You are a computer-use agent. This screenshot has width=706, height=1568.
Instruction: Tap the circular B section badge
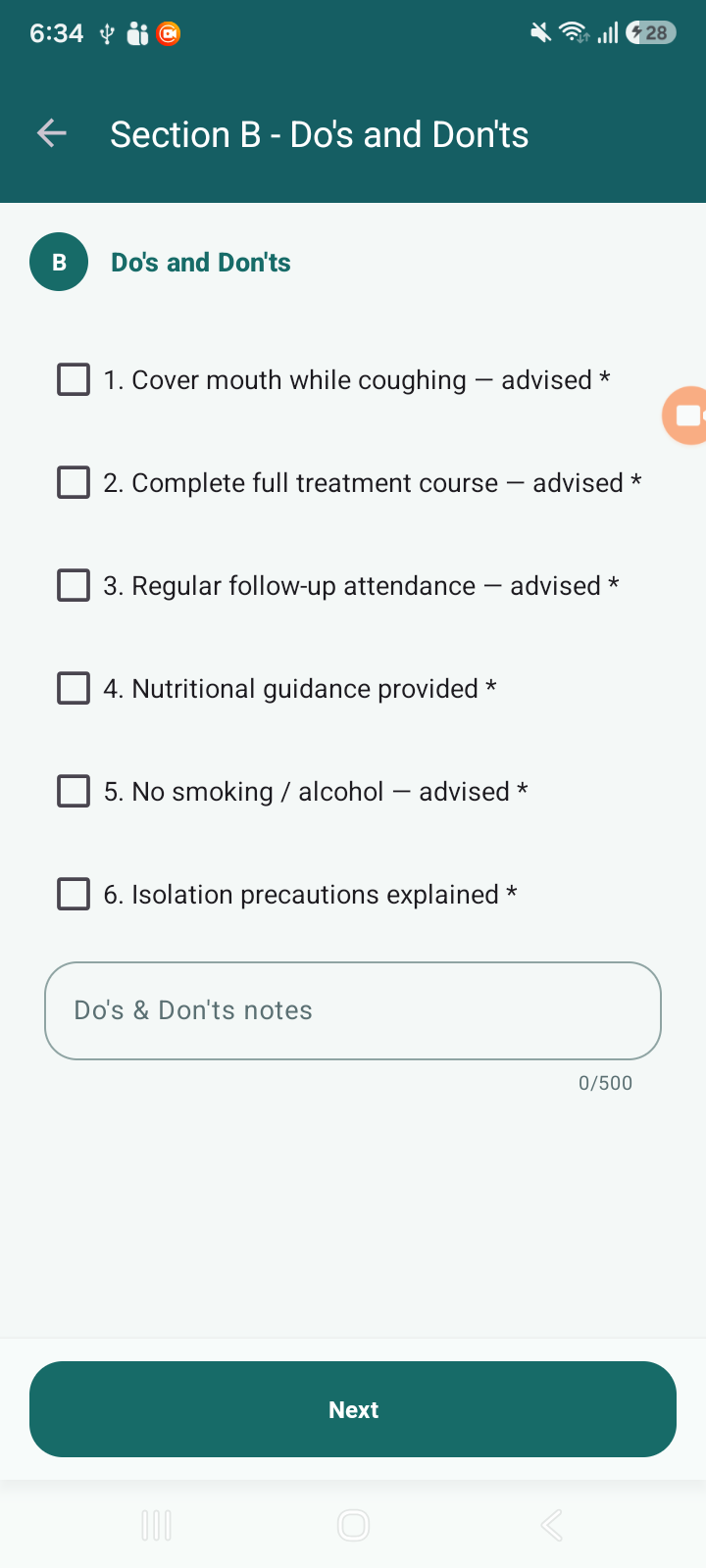[59, 262]
